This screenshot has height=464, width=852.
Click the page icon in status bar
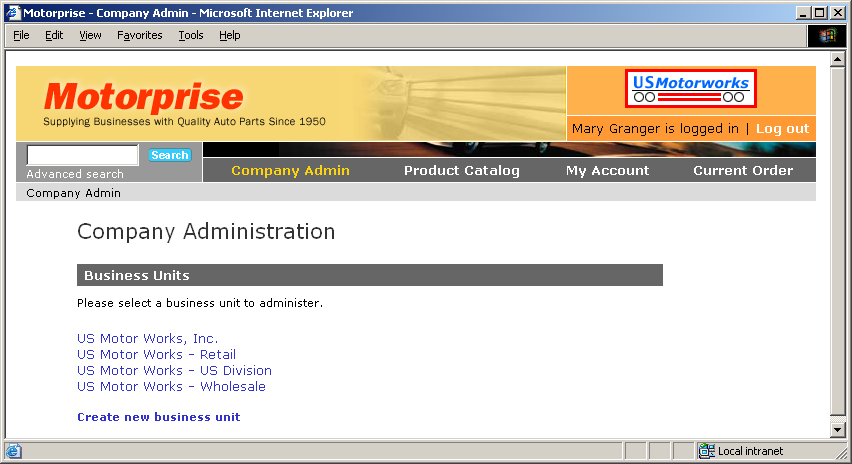click(14, 451)
